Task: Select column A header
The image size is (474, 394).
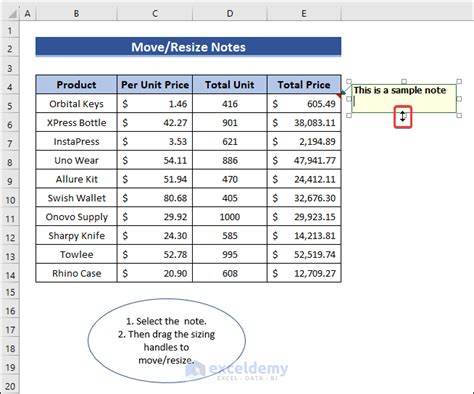Action: pyautogui.click(x=28, y=14)
